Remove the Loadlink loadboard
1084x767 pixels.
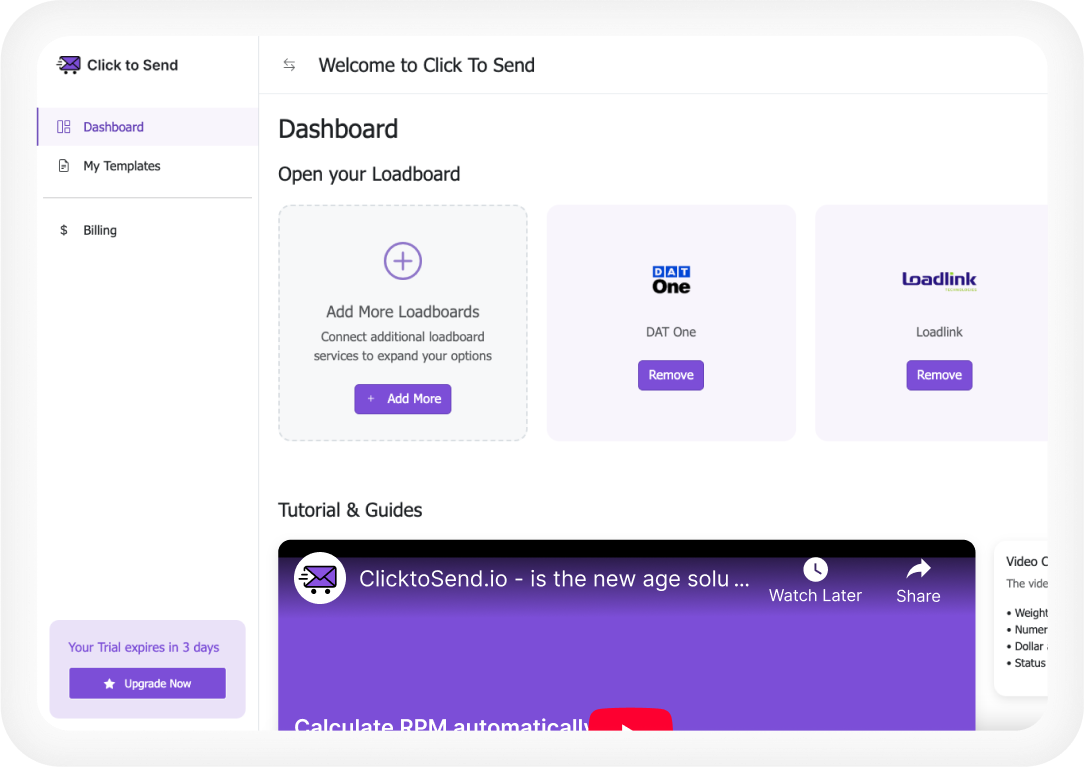coord(939,375)
